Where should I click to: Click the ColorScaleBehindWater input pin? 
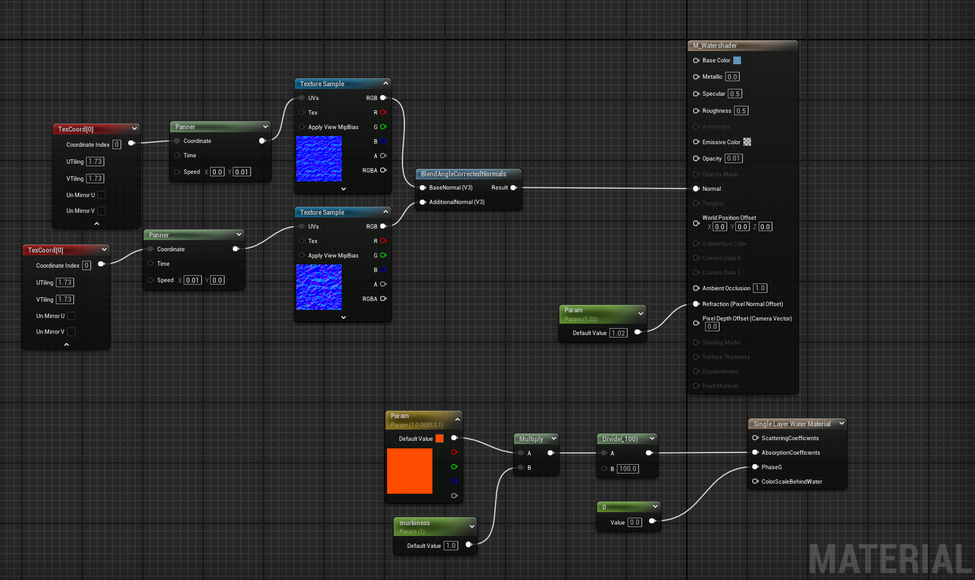pyautogui.click(x=755, y=481)
